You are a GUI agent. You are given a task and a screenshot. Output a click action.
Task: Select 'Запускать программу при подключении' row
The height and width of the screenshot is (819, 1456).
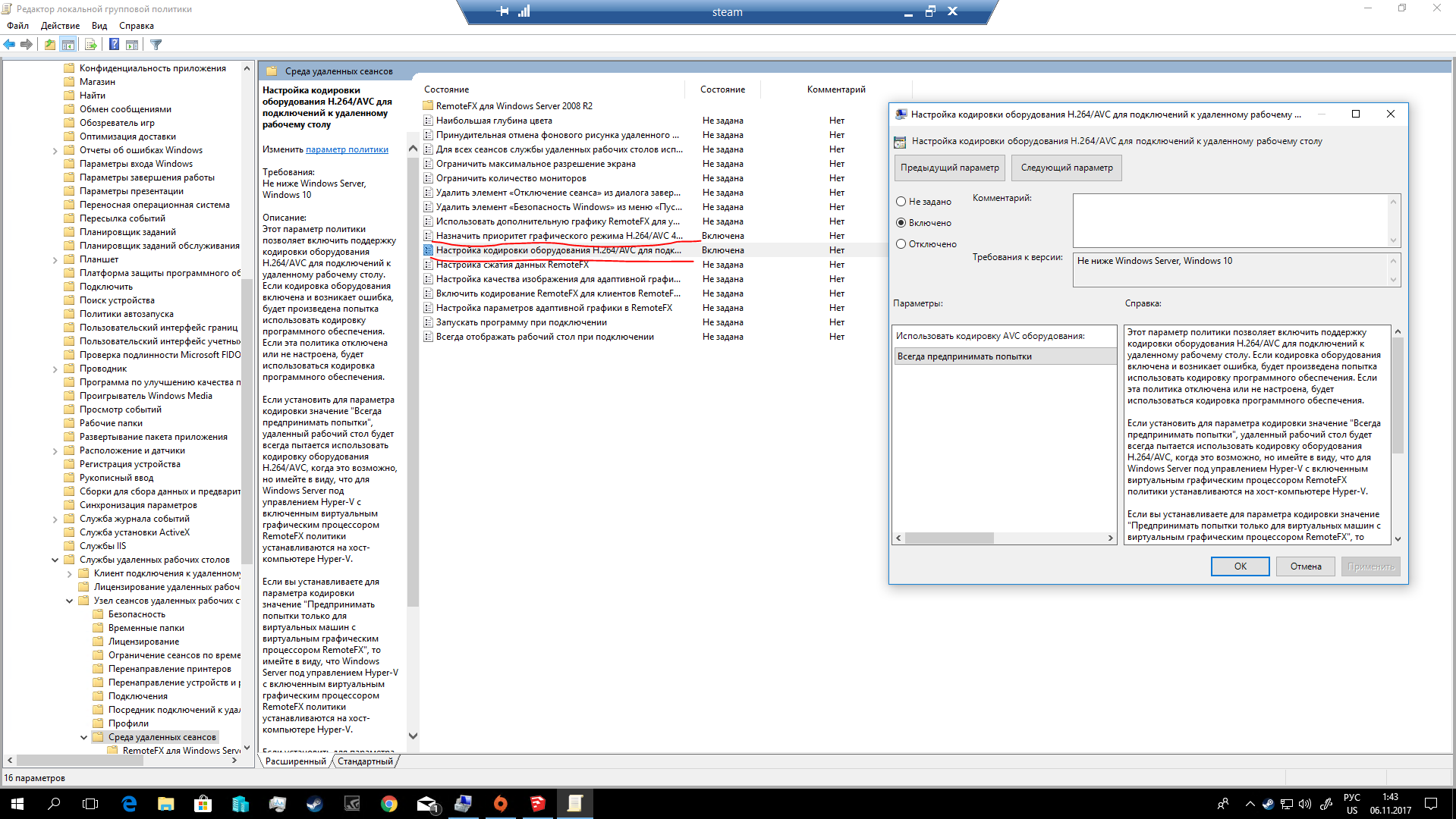tap(521, 322)
